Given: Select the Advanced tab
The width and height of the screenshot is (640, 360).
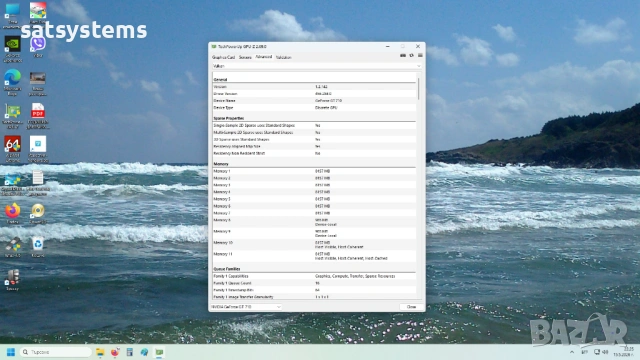Looking at the screenshot, I should click(x=264, y=57).
